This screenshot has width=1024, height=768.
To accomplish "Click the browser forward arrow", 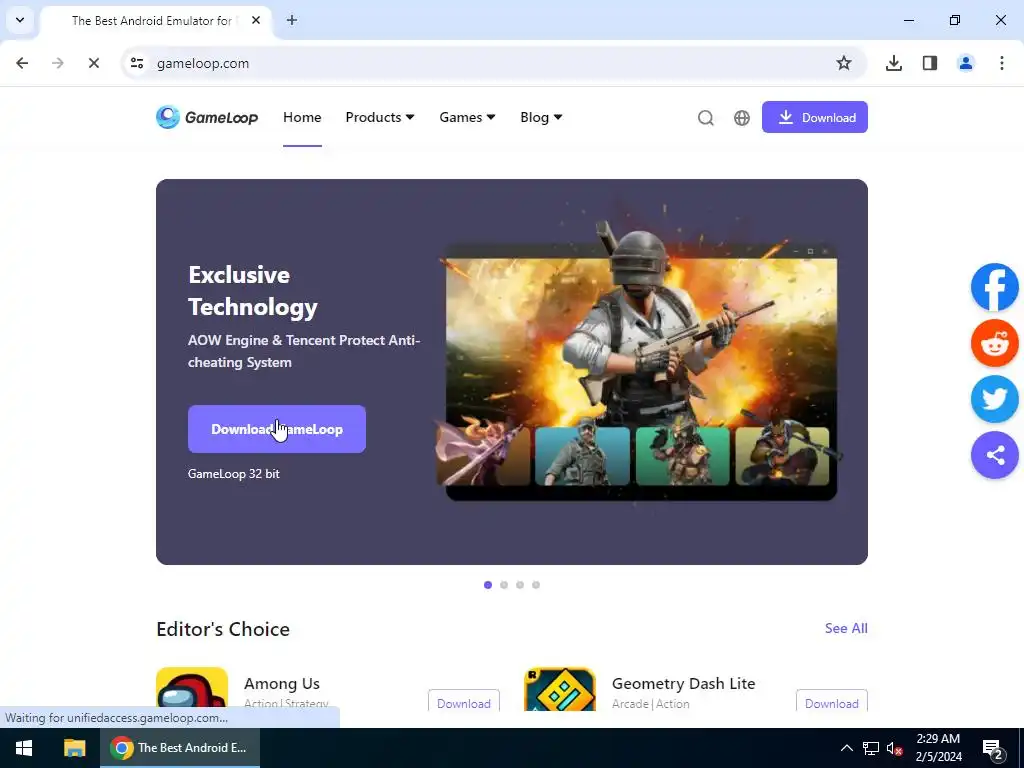I will (57, 63).
